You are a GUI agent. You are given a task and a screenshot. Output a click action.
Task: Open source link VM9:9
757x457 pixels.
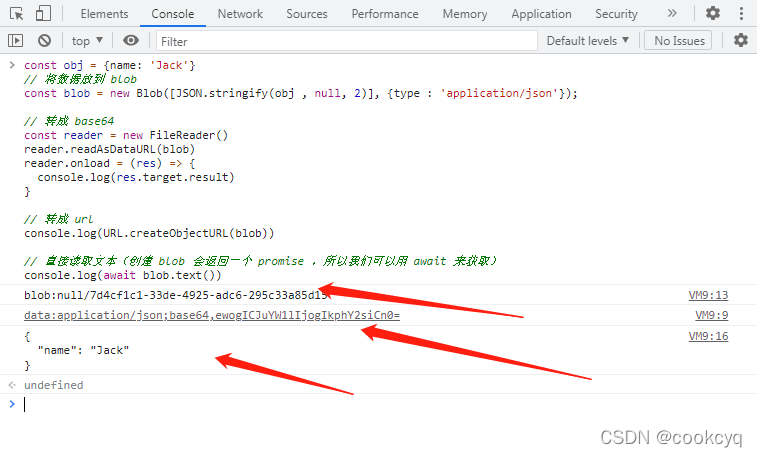coord(712,315)
